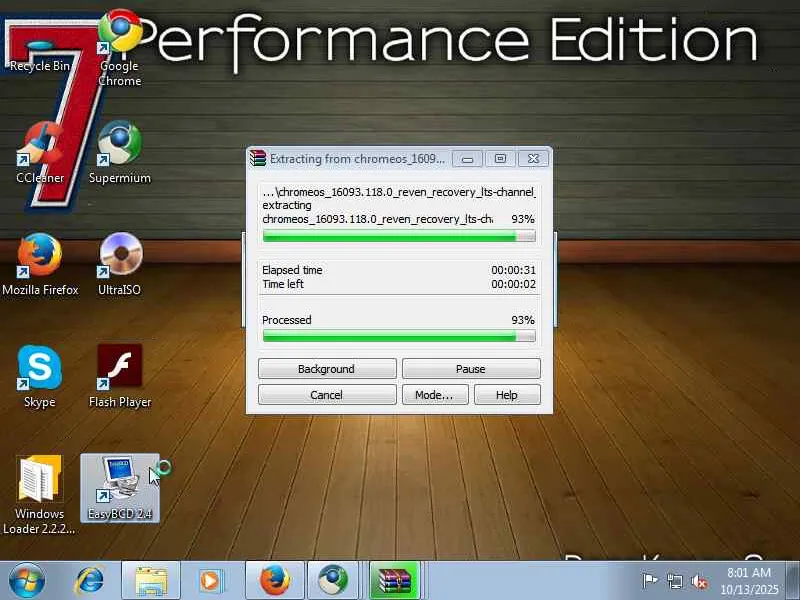Select the EasyBCD 2.4 desktop shortcut
The image size is (800, 600).
click(120, 488)
